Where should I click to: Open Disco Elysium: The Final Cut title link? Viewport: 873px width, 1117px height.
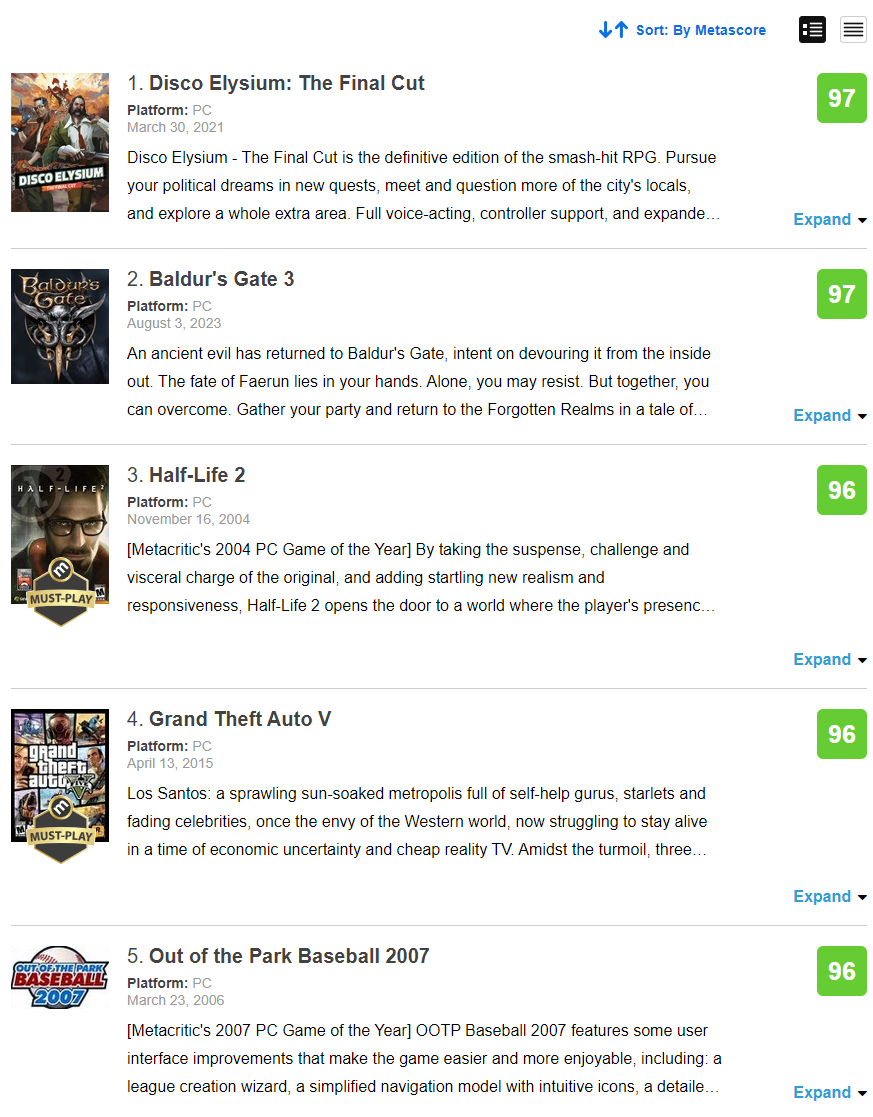pyautogui.click(x=286, y=83)
